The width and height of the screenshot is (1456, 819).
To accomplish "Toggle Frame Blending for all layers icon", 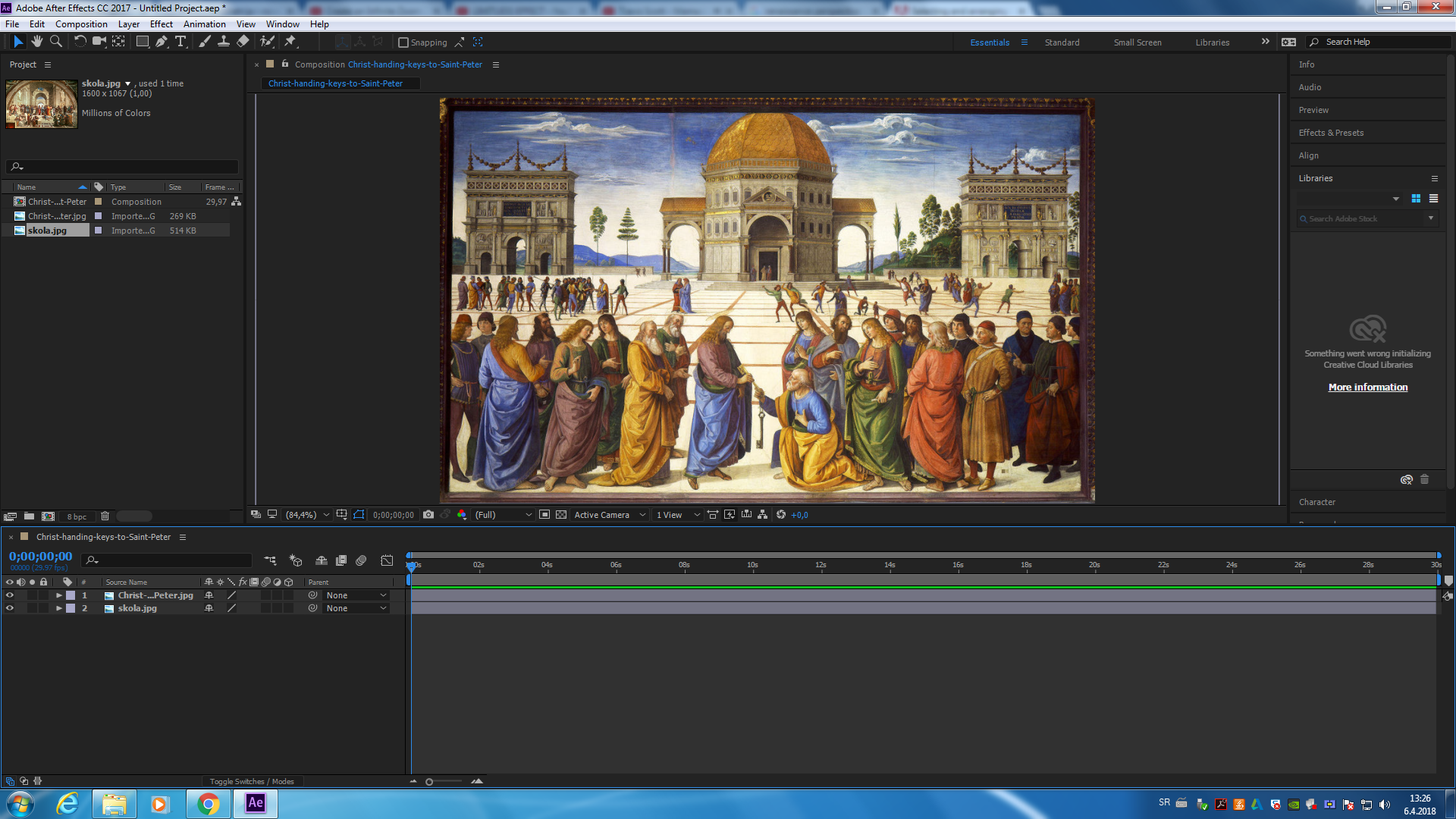I will [x=341, y=560].
